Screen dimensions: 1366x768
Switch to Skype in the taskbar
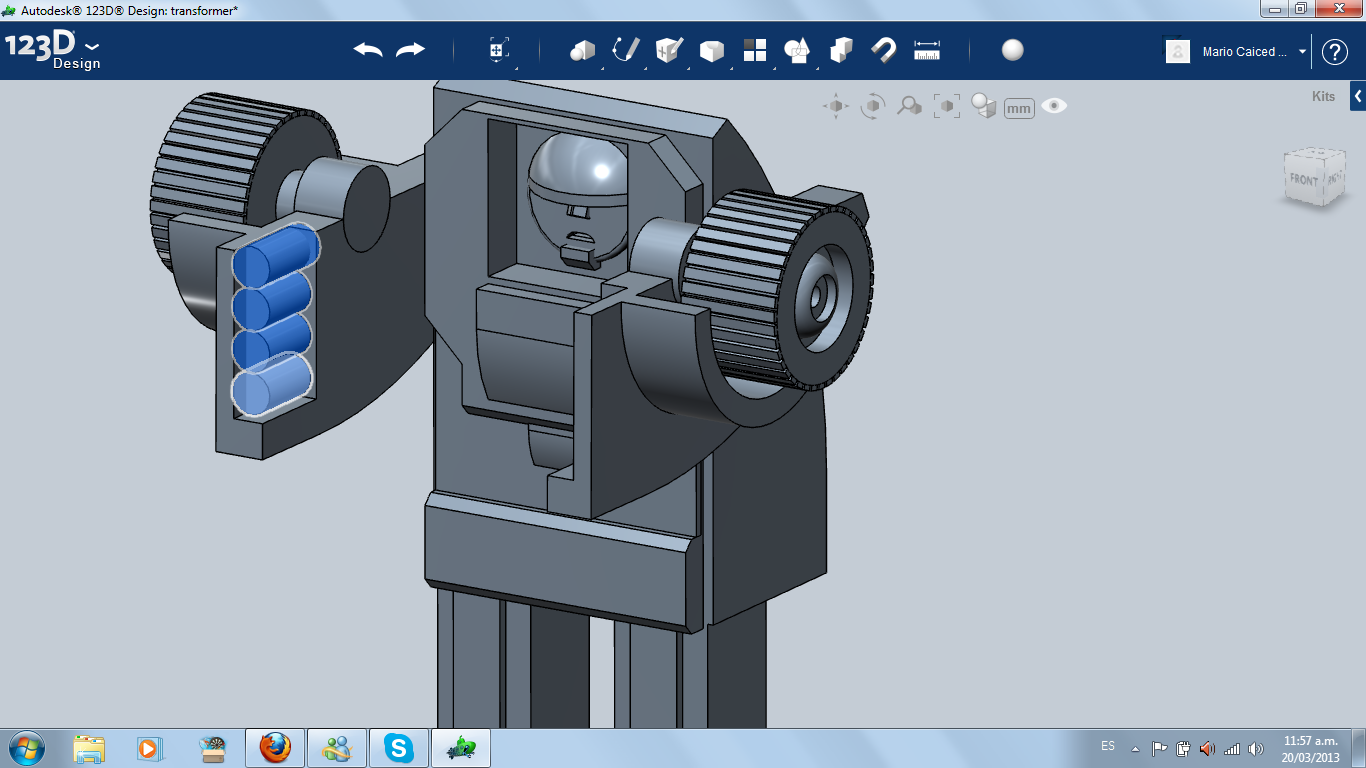399,748
